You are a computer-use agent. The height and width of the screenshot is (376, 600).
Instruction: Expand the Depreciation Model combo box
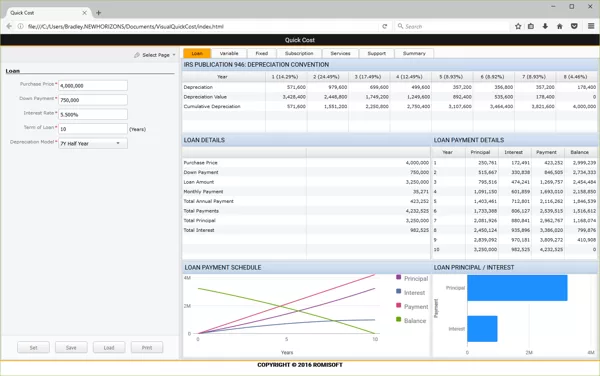tap(93, 143)
